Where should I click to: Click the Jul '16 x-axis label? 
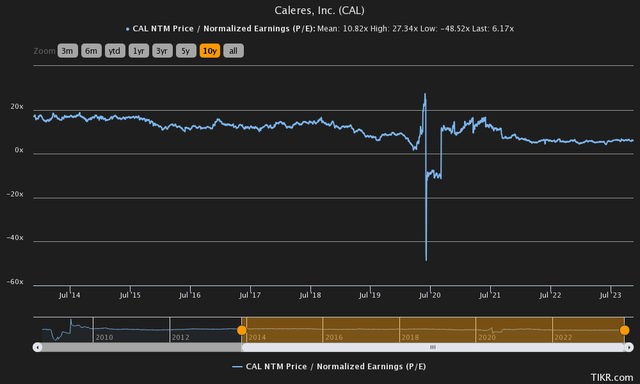point(190,295)
